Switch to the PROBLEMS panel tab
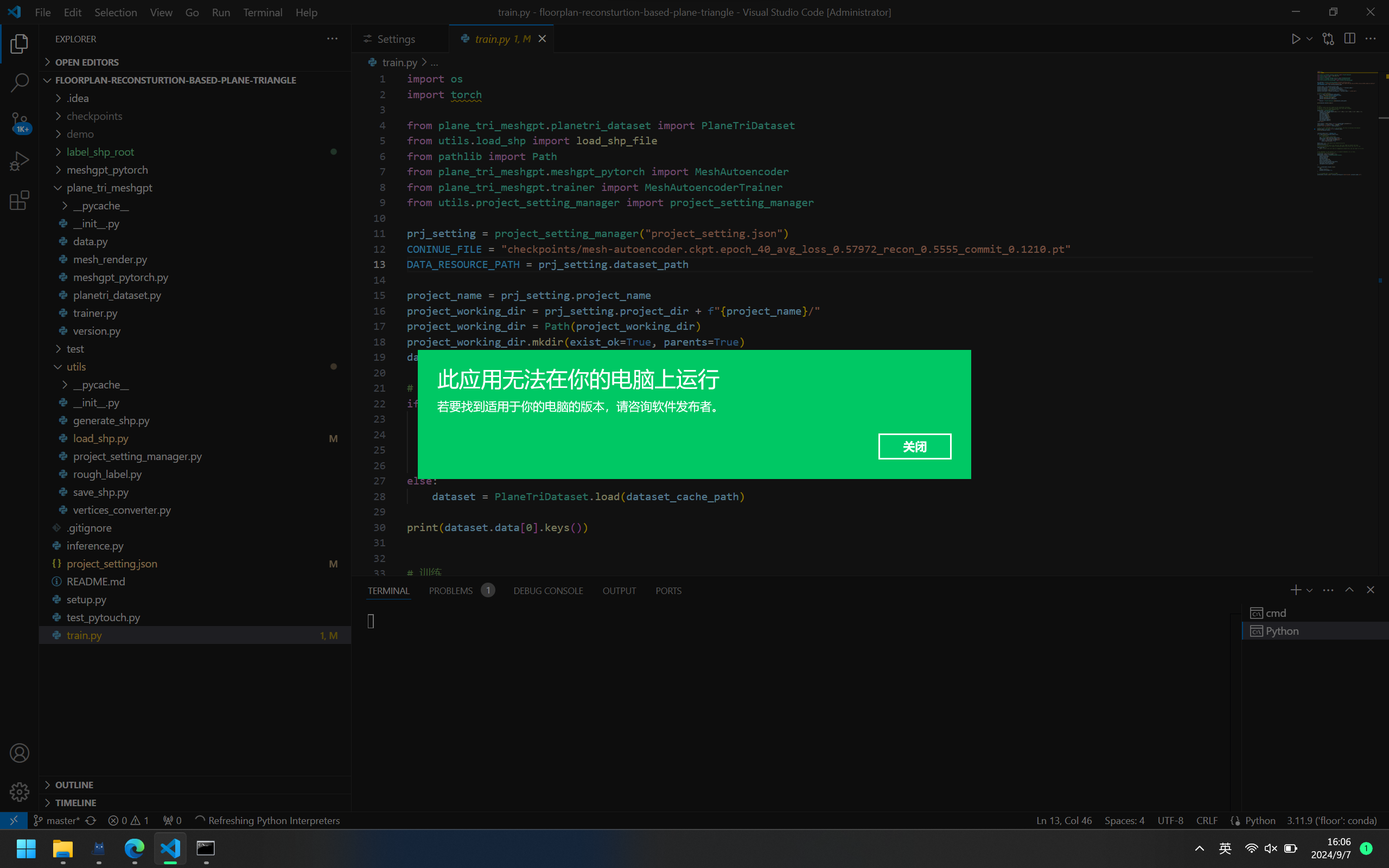 461,591
